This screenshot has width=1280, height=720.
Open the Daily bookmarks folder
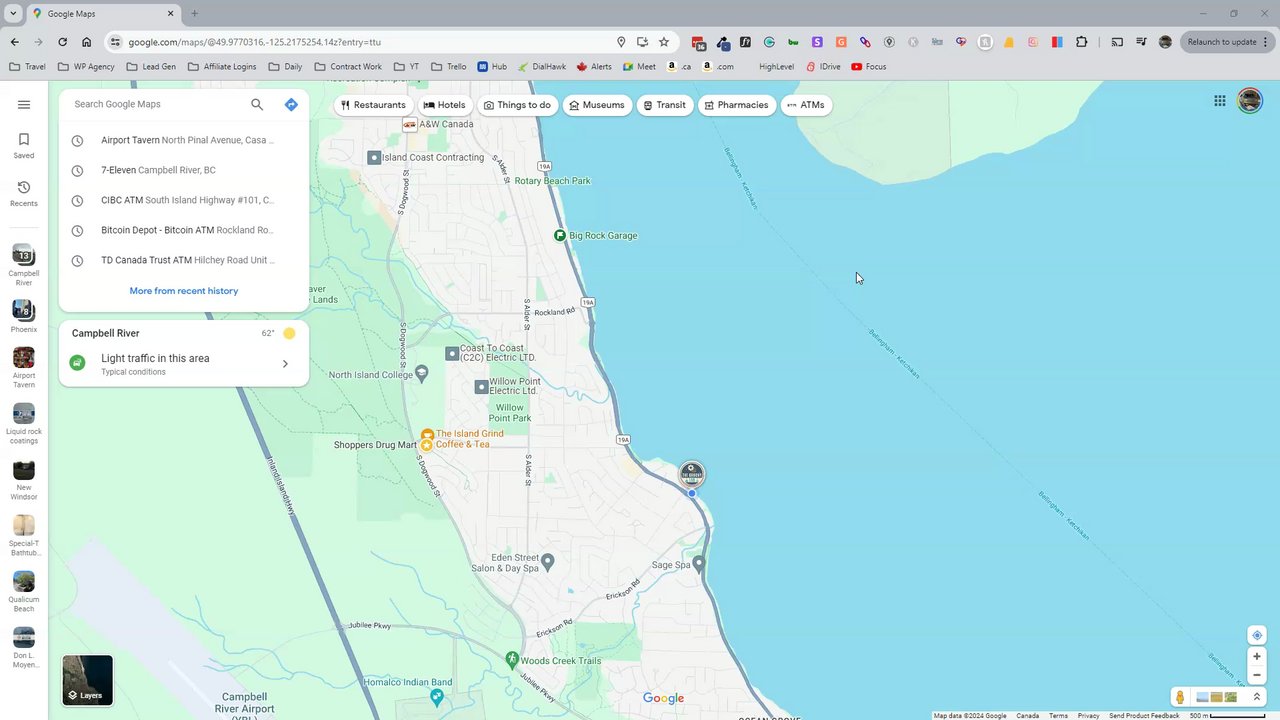point(285,67)
